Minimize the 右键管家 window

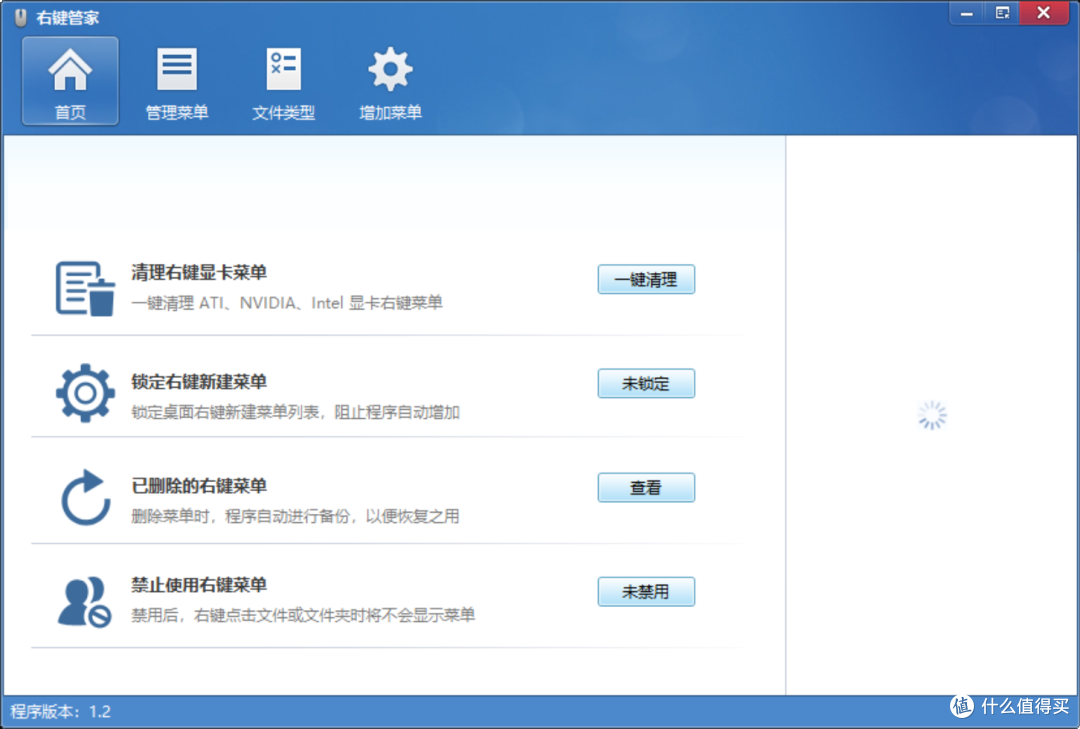click(967, 13)
